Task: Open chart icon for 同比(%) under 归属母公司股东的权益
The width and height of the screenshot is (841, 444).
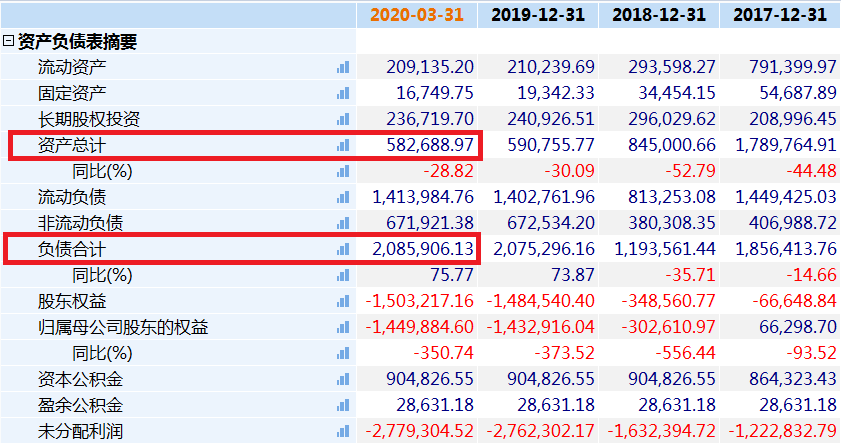Action: [343, 353]
